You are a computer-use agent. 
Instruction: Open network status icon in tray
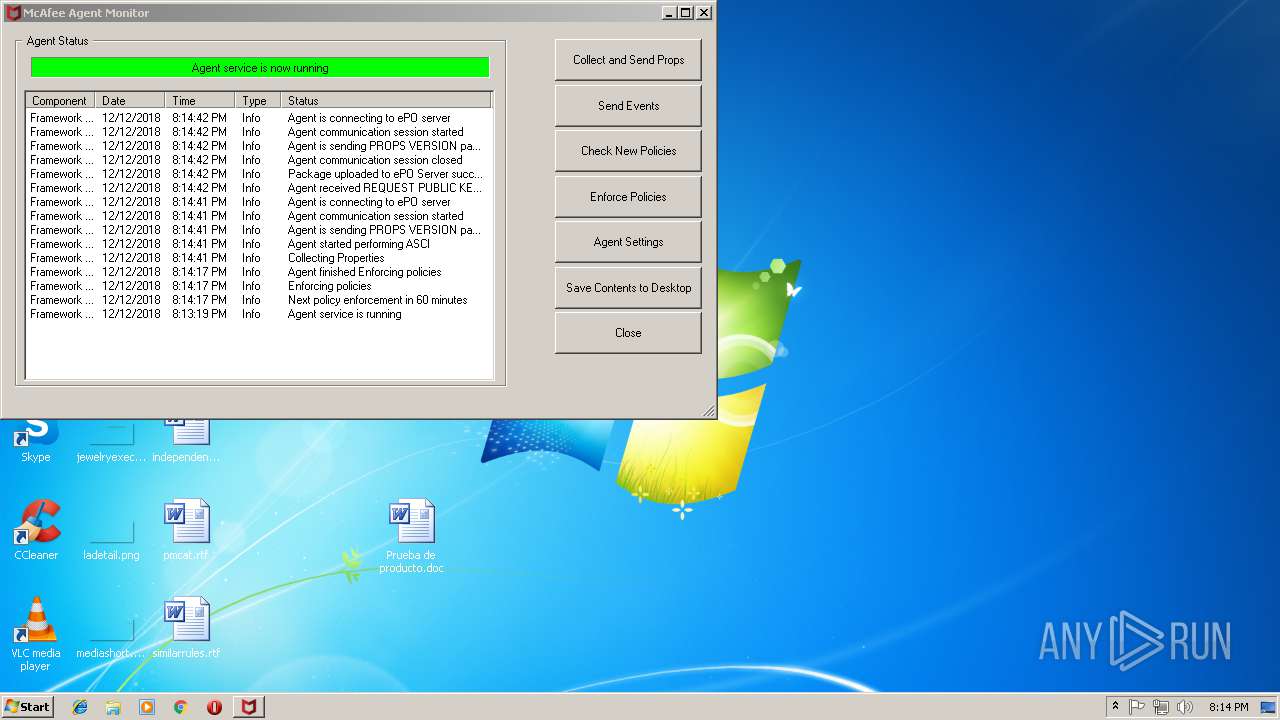click(x=1161, y=707)
